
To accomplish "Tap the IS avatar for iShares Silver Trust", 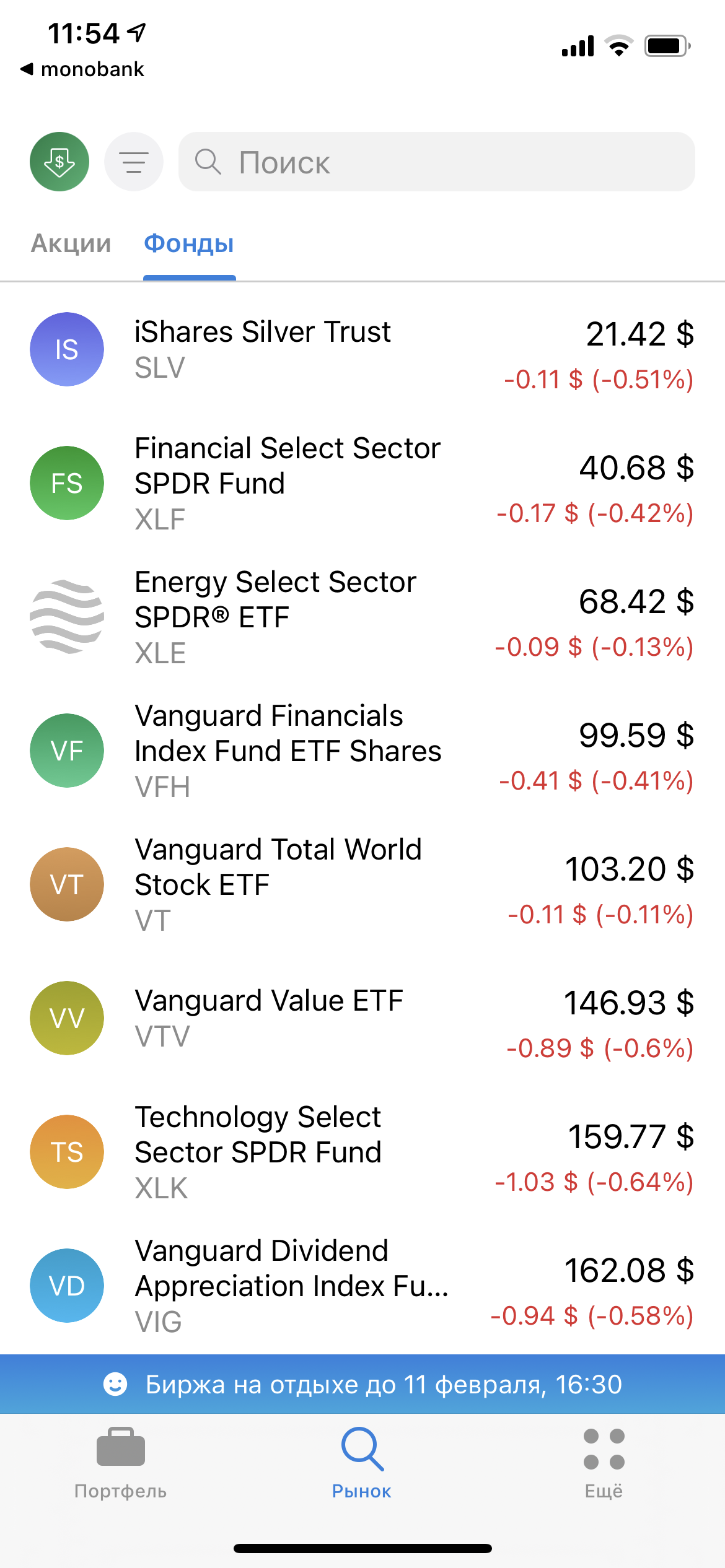I will [x=67, y=349].
